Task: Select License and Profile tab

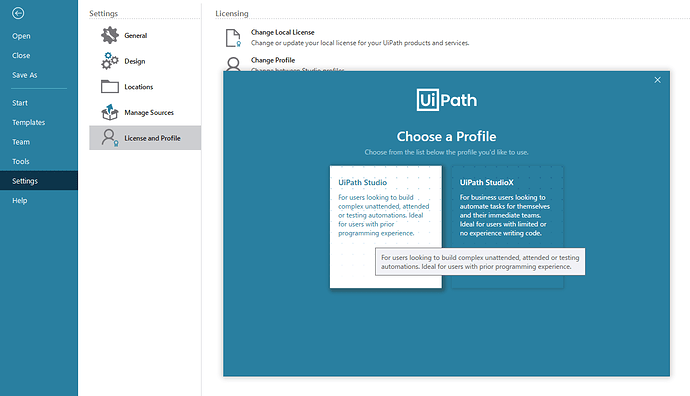Action: coord(145,138)
